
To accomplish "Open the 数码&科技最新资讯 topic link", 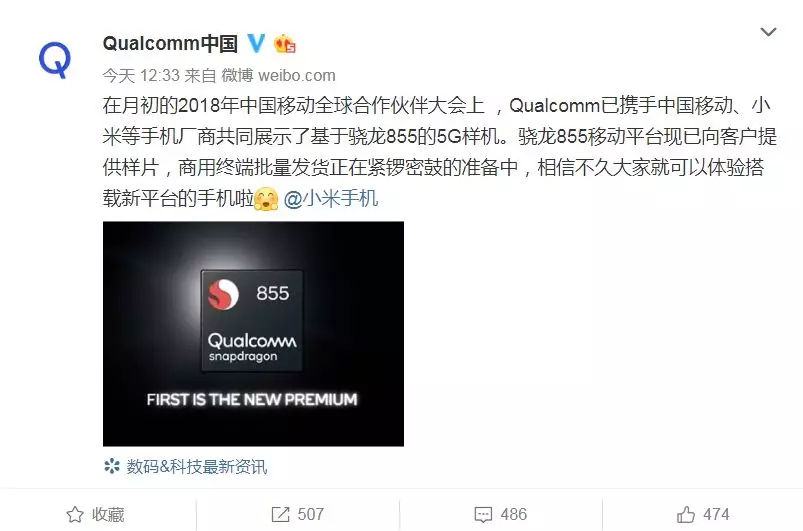I will (x=197, y=466).
